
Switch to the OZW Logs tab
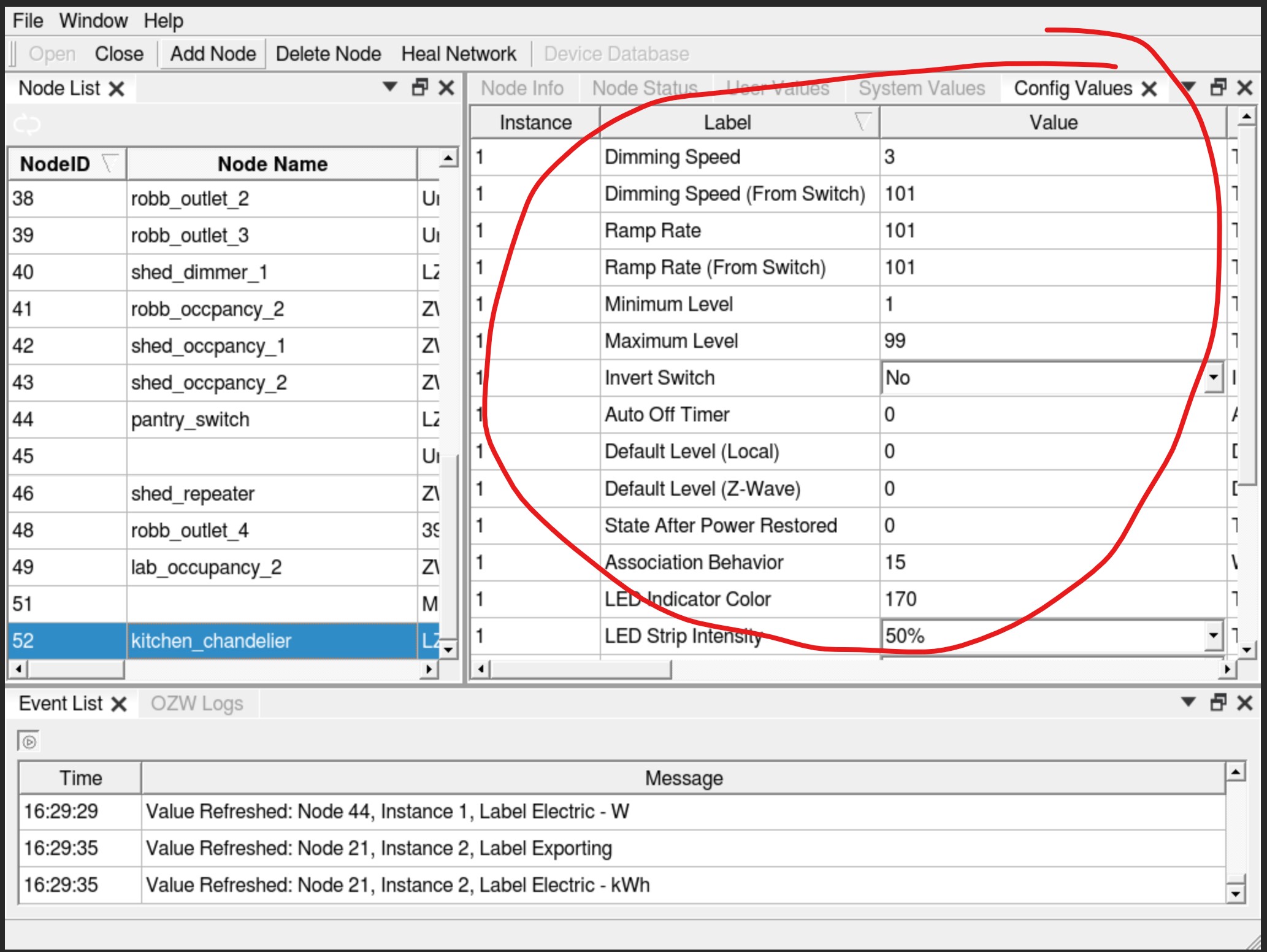[197, 704]
